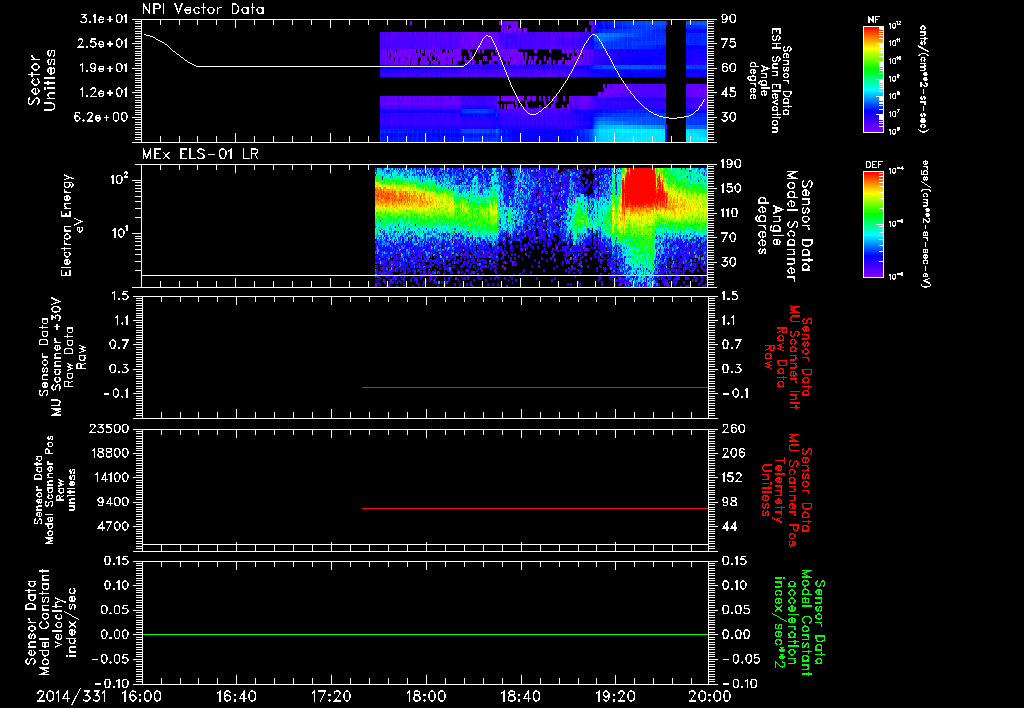Image resolution: width=1024 pixels, height=708 pixels.
Task: Click the 90 degree elevation tick
Action: pos(729,19)
